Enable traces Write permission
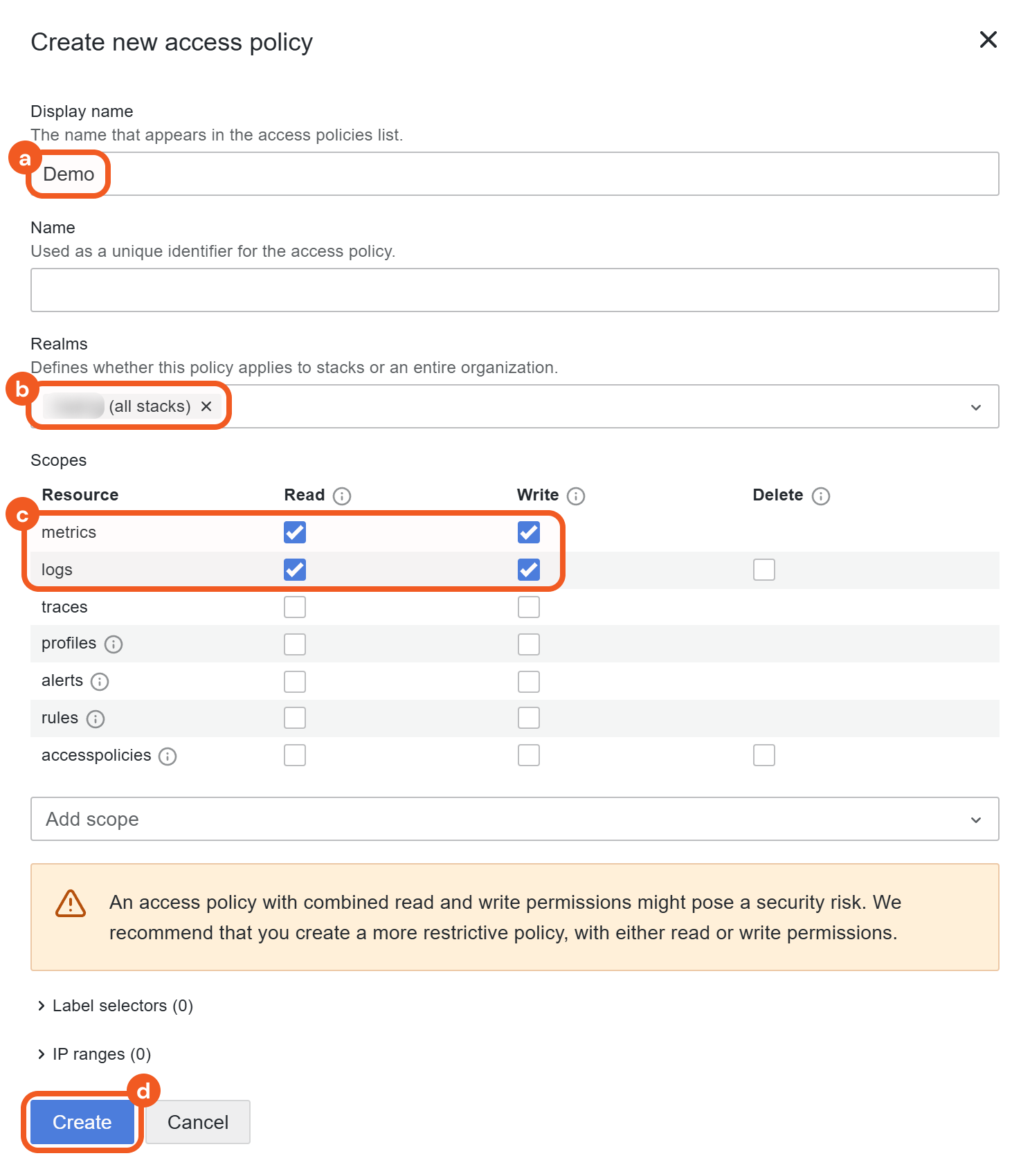Viewport: 1030px width, 1176px height. (x=529, y=607)
